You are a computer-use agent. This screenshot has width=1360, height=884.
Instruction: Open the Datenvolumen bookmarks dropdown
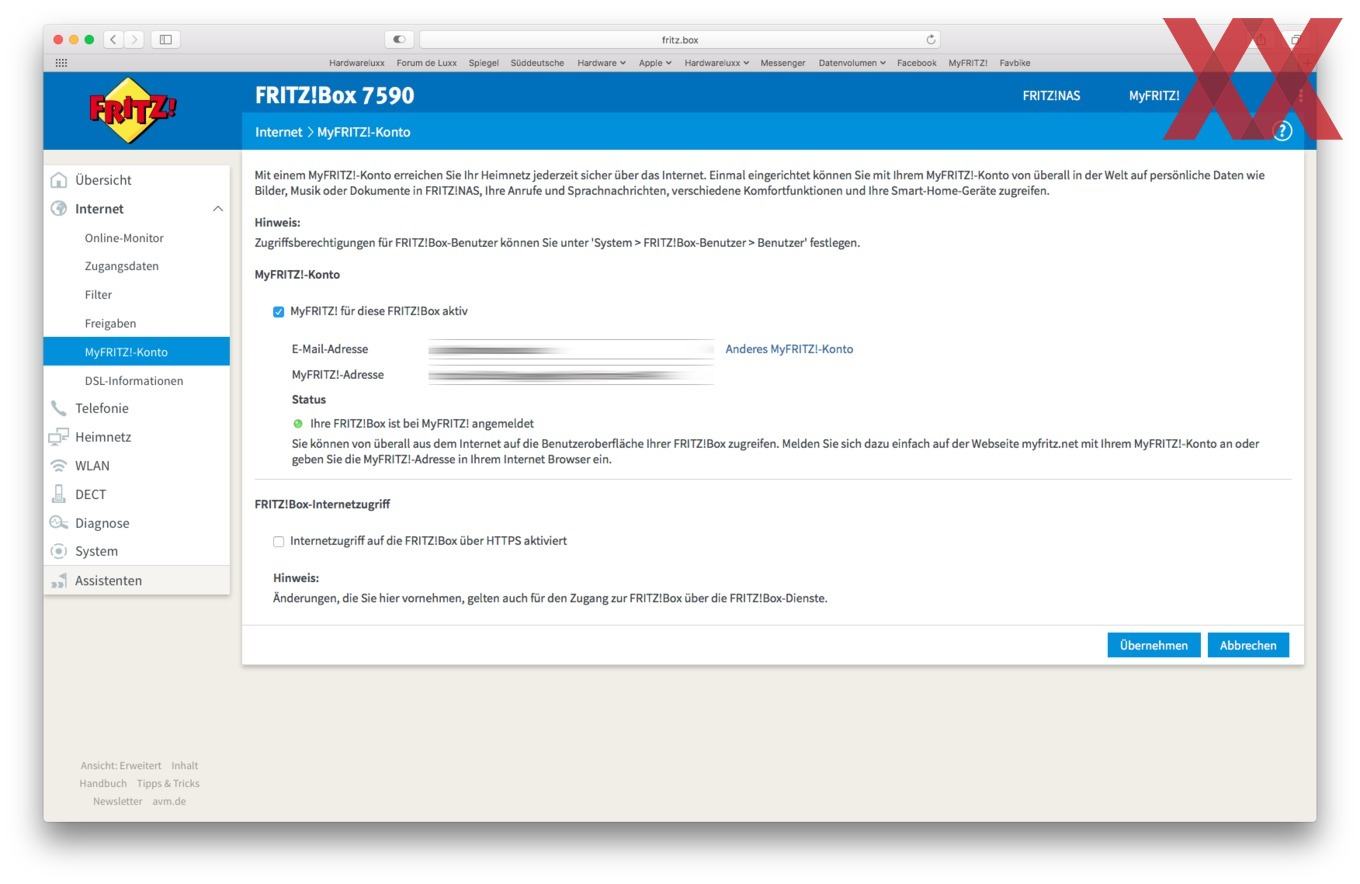[x=851, y=63]
